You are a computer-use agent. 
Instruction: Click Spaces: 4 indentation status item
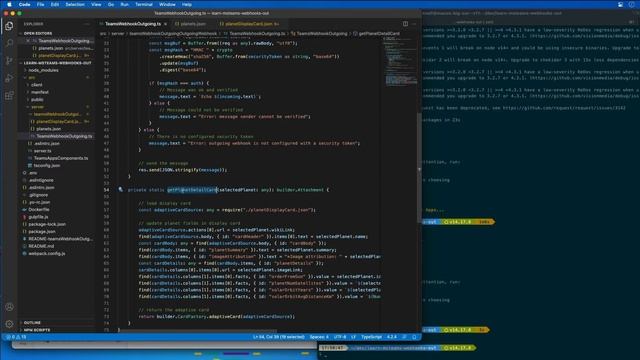pyautogui.click(x=319, y=337)
